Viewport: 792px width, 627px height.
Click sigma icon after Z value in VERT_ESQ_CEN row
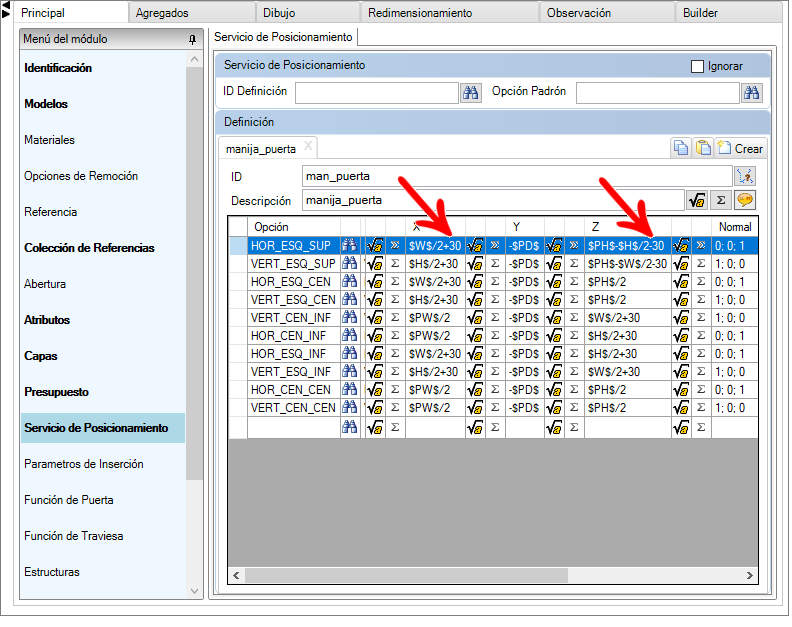[x=701, y=300]
